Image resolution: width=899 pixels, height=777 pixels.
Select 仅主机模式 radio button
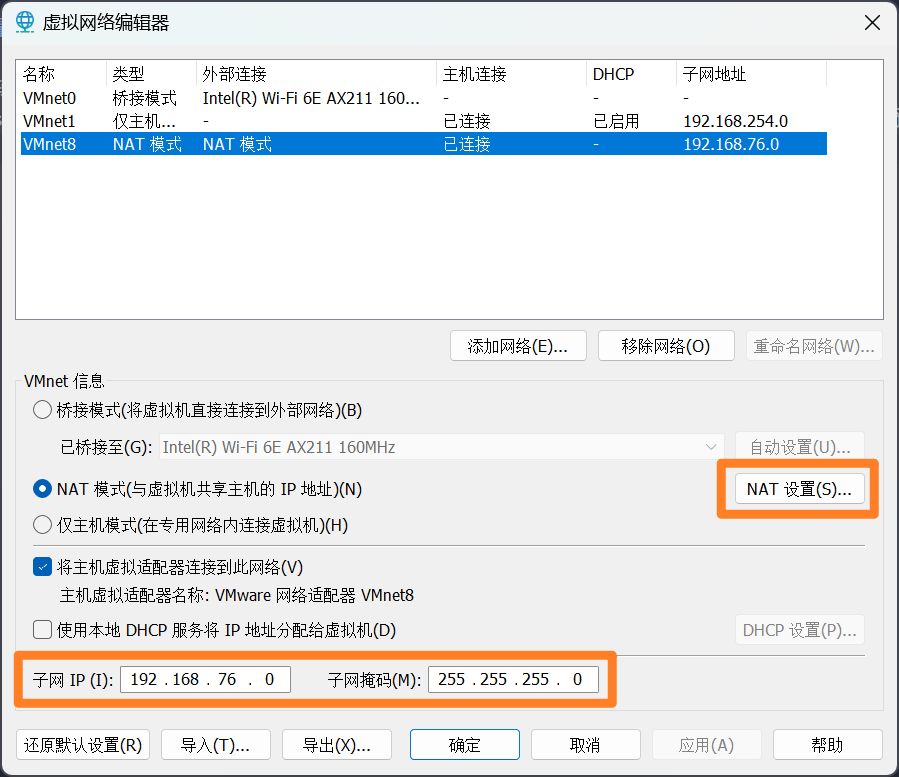42,525
